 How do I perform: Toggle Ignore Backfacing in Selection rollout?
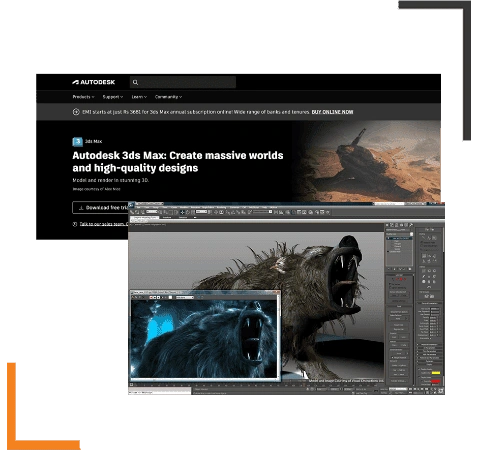(x=390, y=287)
